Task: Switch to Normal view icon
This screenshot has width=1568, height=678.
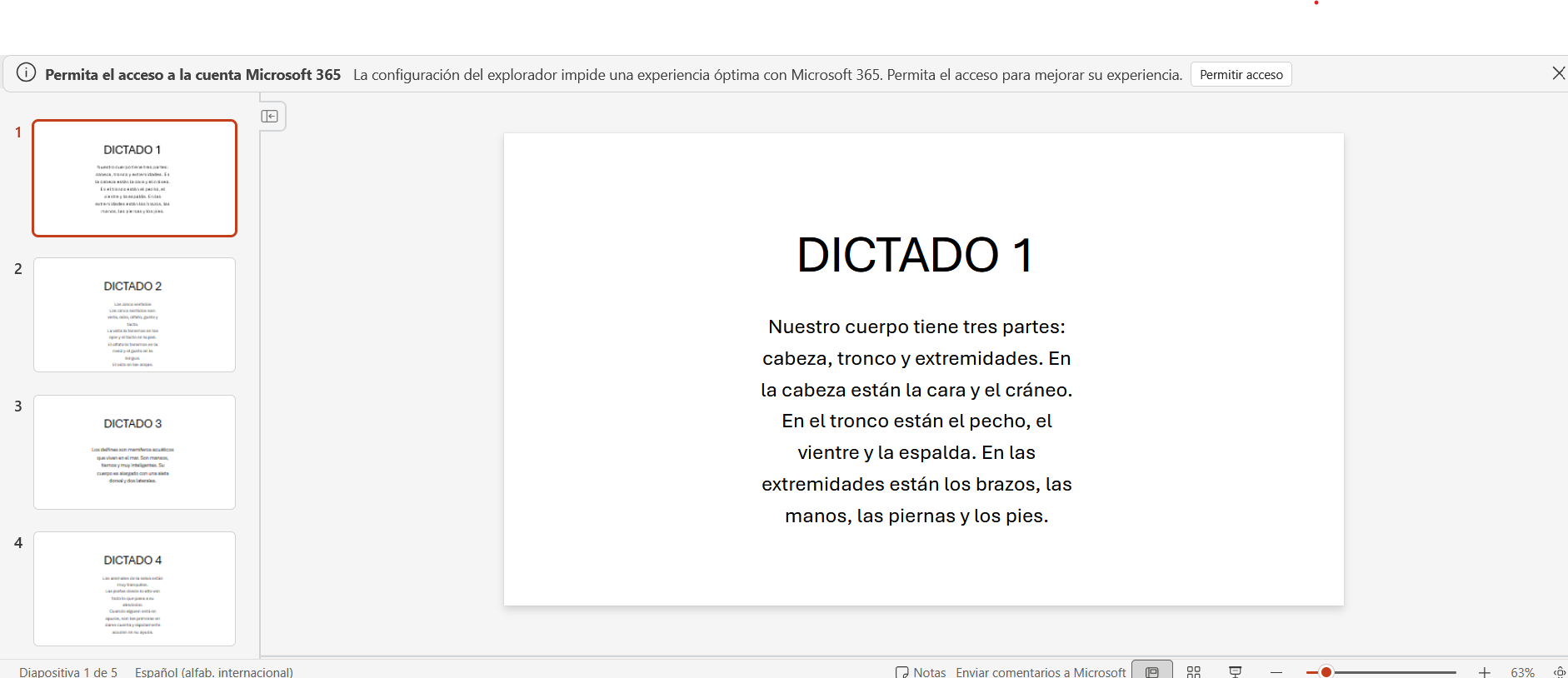Action: click(x=1151, y=671)
